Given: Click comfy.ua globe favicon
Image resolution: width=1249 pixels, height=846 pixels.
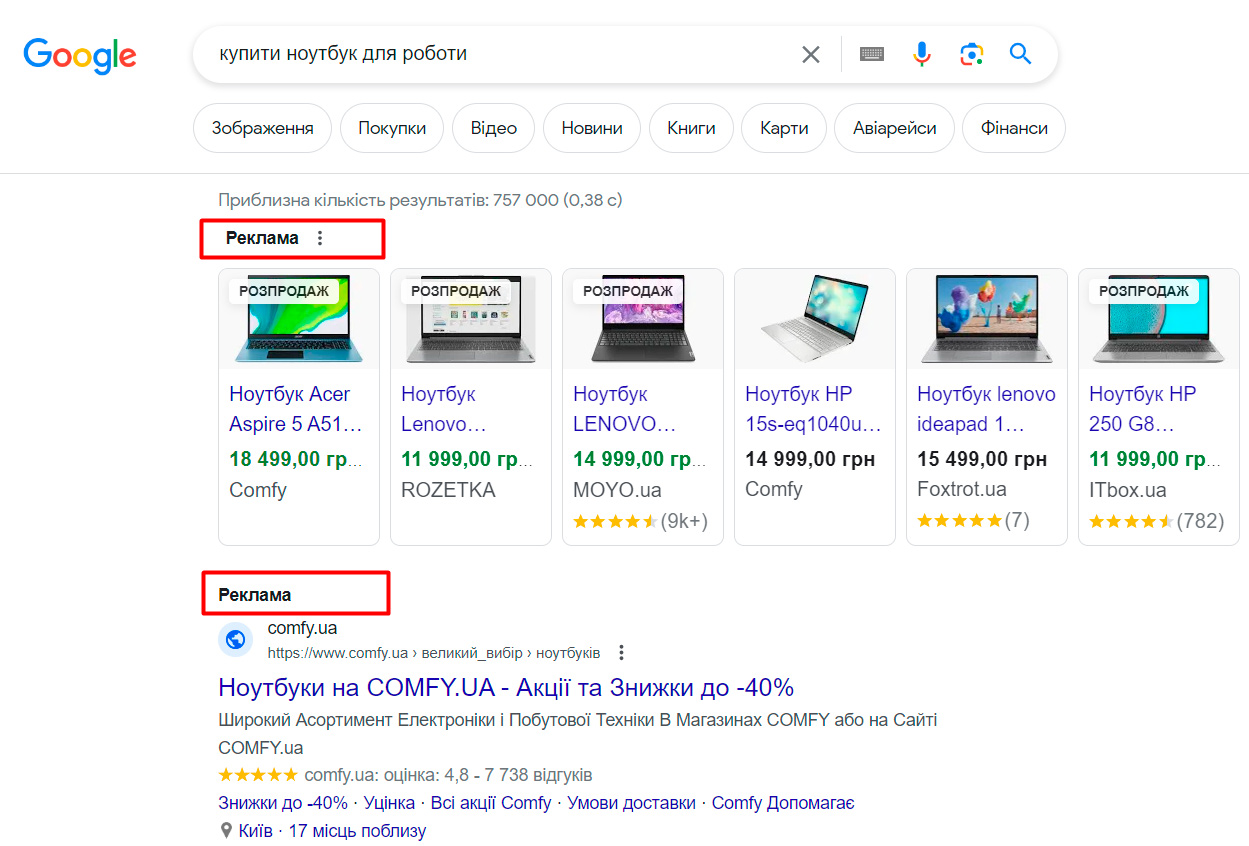Looking at the screenshot, I should tap(236, 639).
